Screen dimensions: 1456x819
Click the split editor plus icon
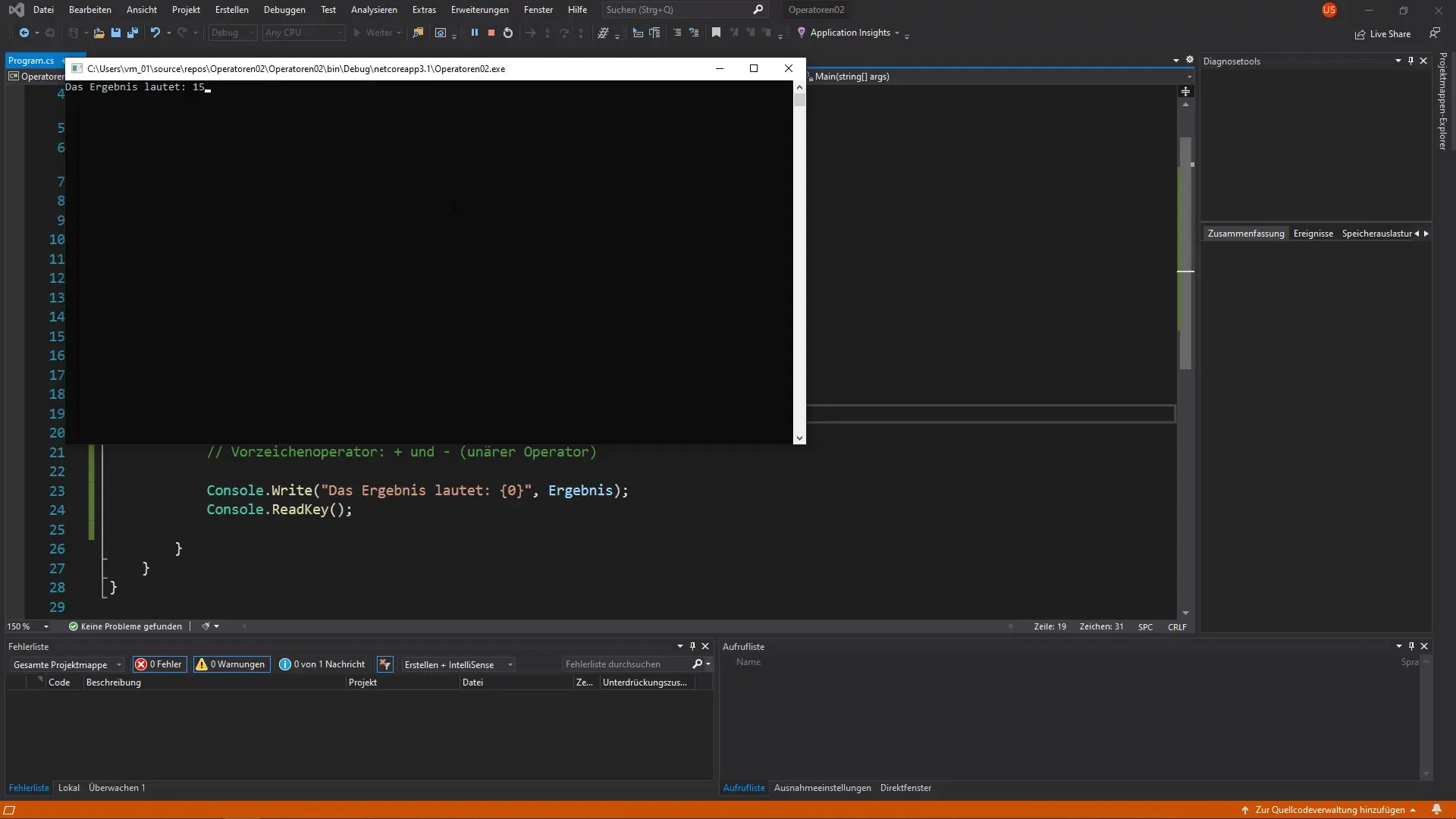pyautogui.click(x=1186, y=91)
